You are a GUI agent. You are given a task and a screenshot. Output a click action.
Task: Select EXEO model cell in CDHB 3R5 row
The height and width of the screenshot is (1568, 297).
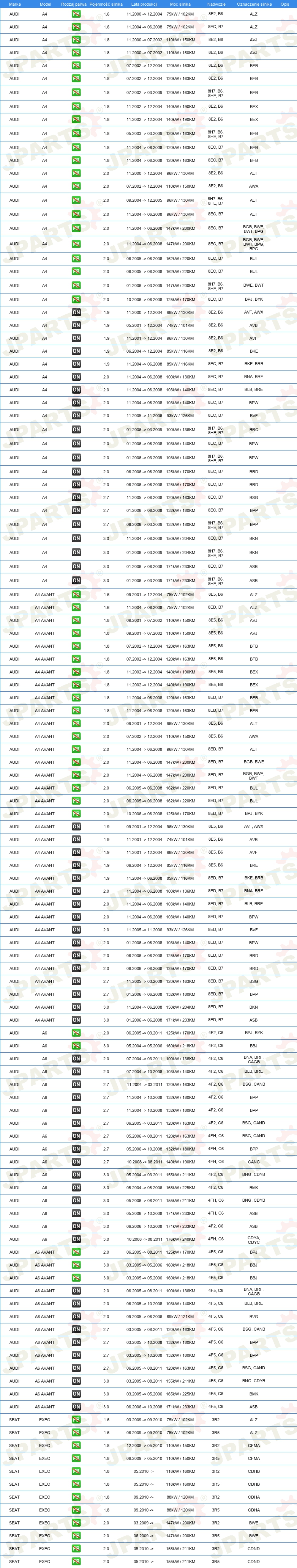[x=44, y=1484]
